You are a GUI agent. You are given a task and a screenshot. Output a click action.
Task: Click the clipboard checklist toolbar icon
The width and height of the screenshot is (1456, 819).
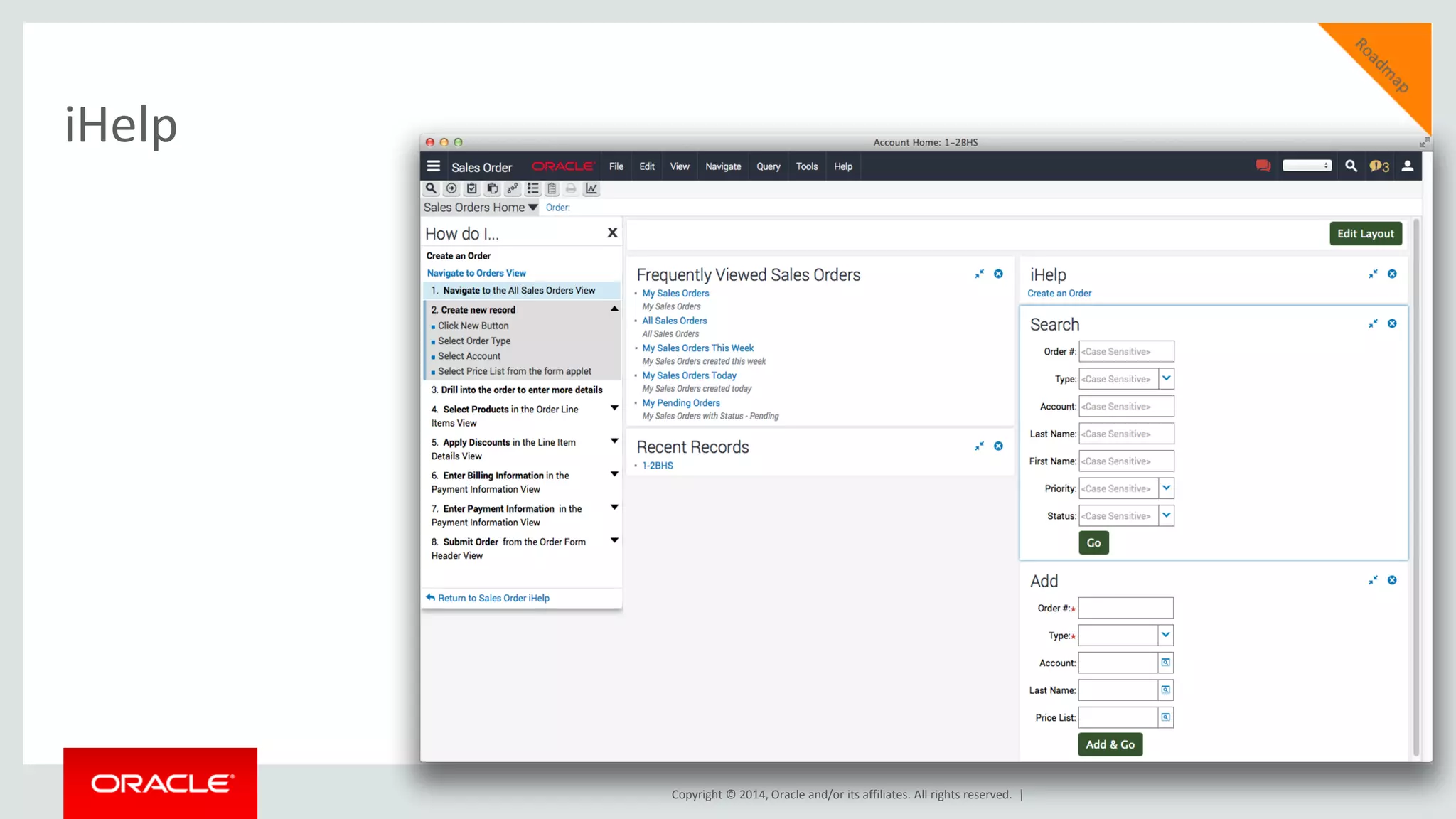[471, 188]
